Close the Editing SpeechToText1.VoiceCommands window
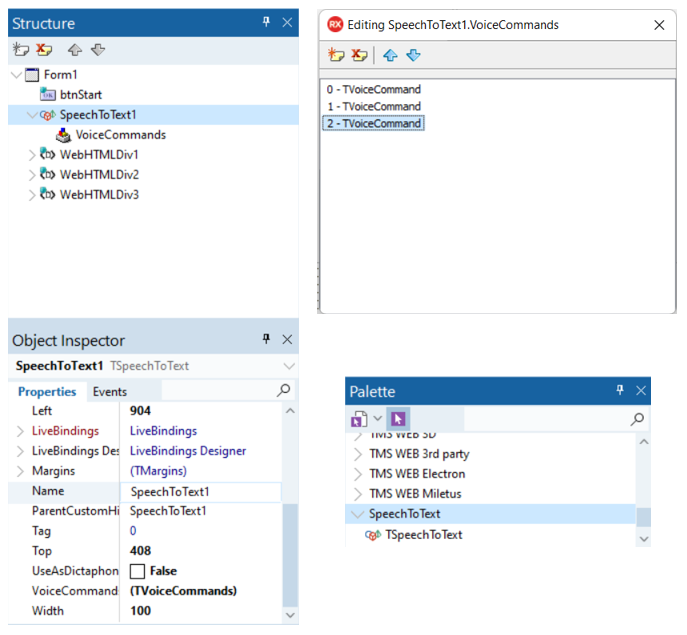Image resolution: width=687 pixels, height=635 pixels. (659, 25)
